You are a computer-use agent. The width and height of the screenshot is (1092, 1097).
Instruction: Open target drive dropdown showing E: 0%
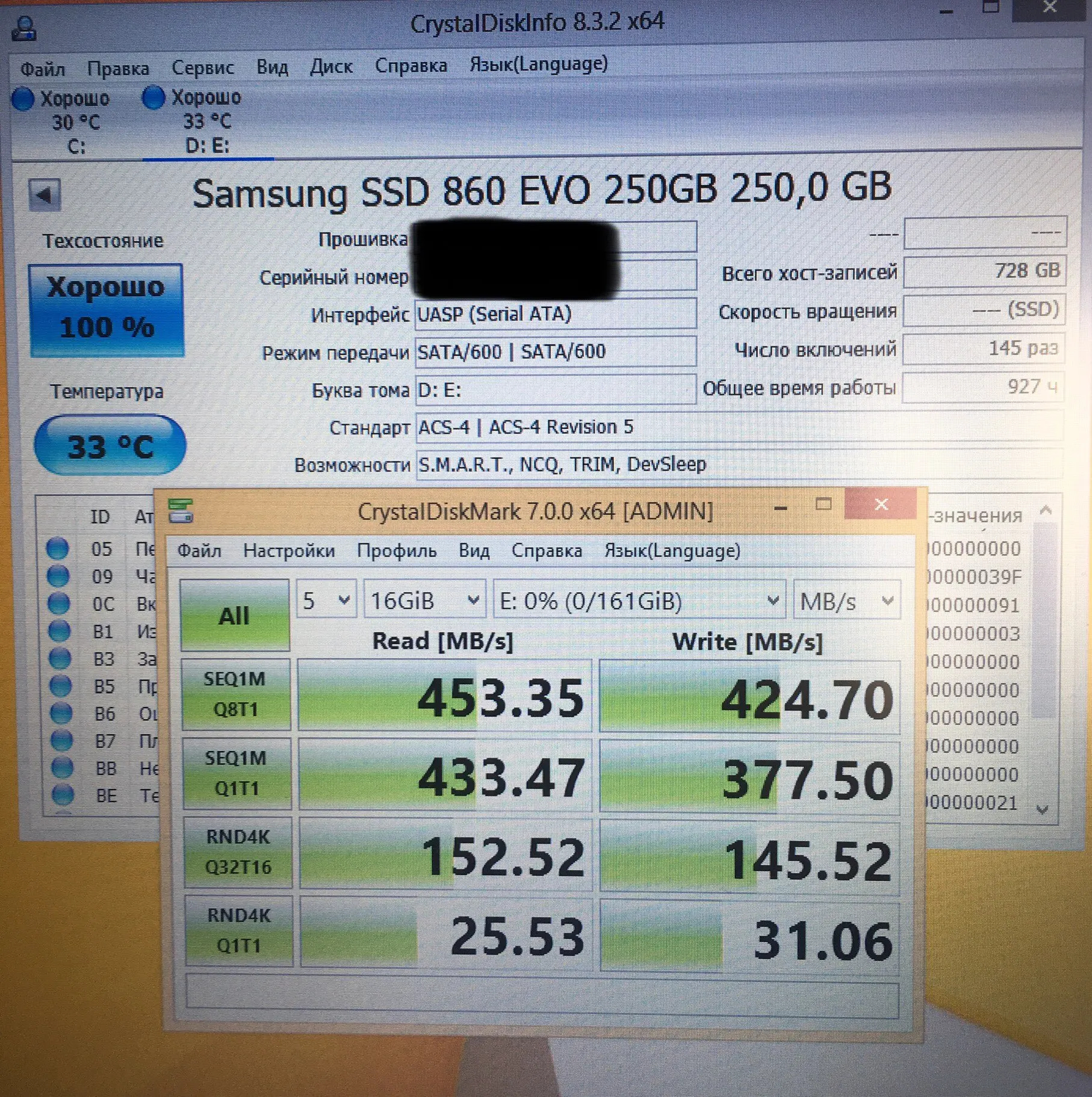[639, 600]
